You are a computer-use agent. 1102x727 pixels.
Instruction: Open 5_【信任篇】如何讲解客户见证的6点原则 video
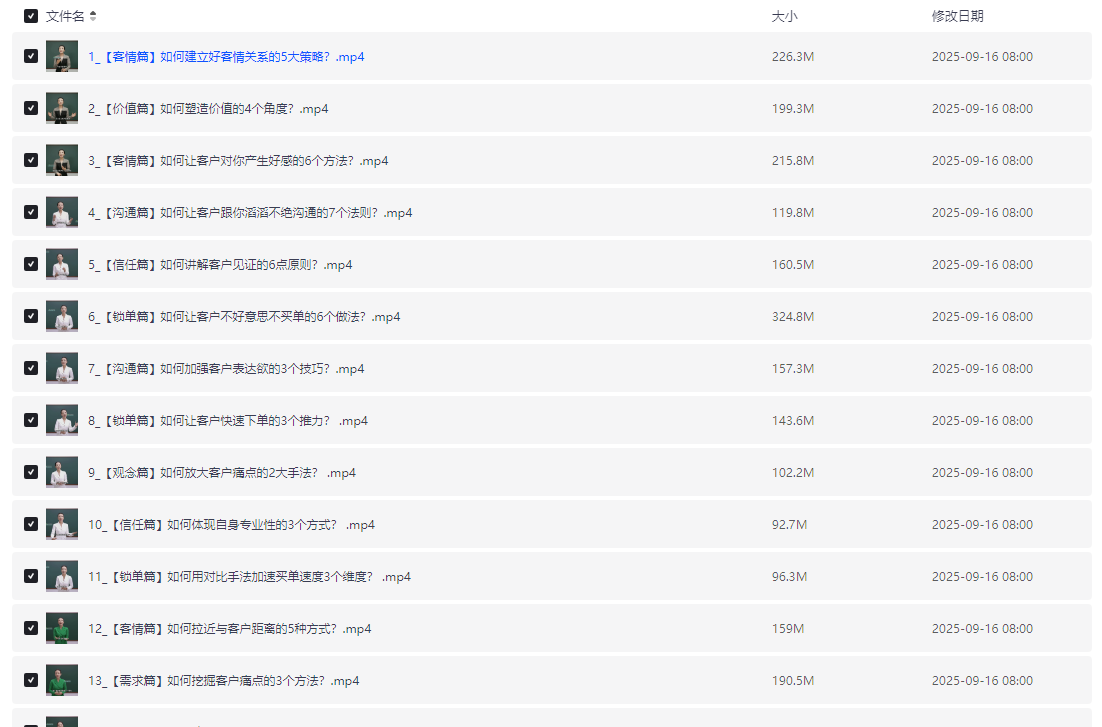tap(220, 265)
